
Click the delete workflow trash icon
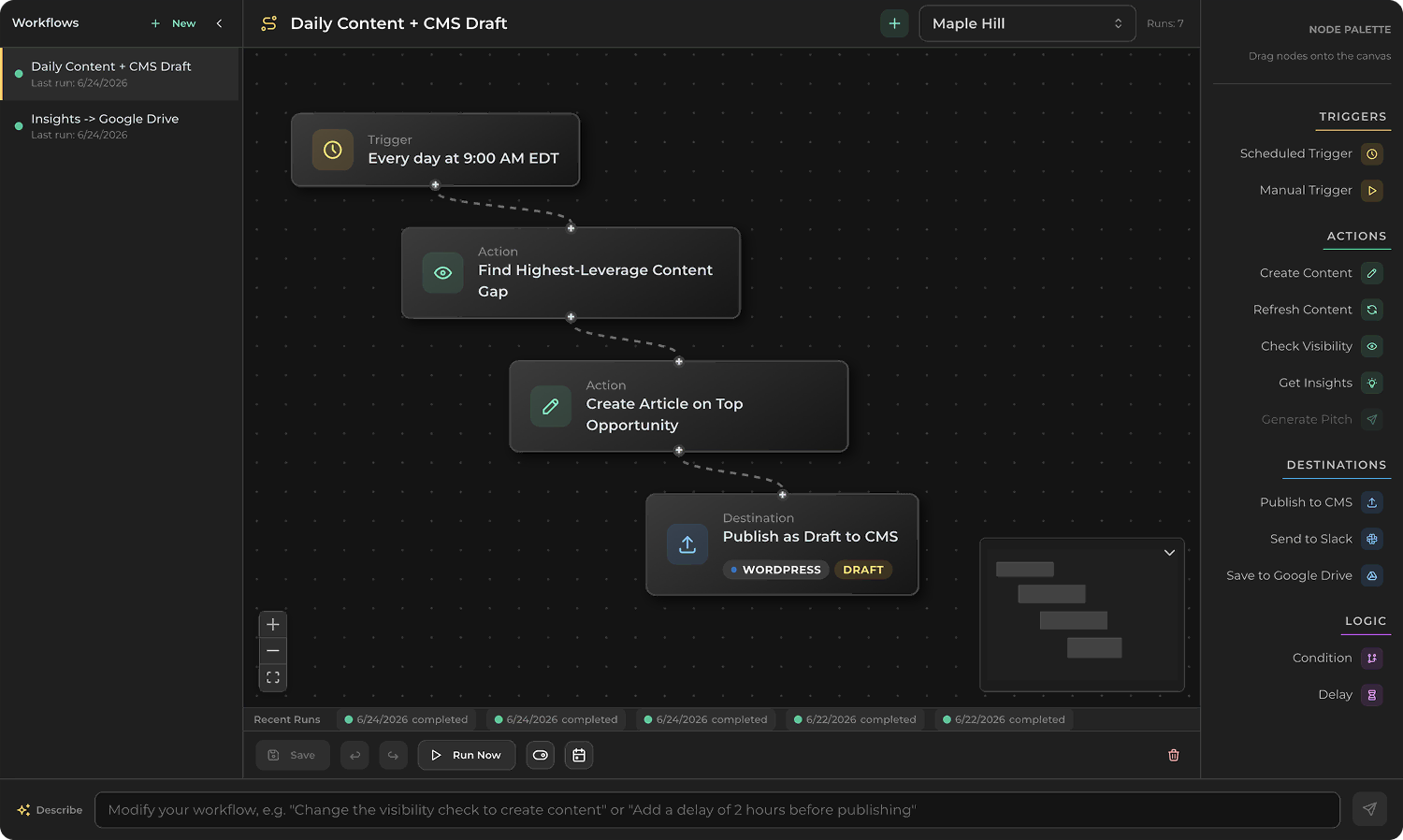[1174, 755]
